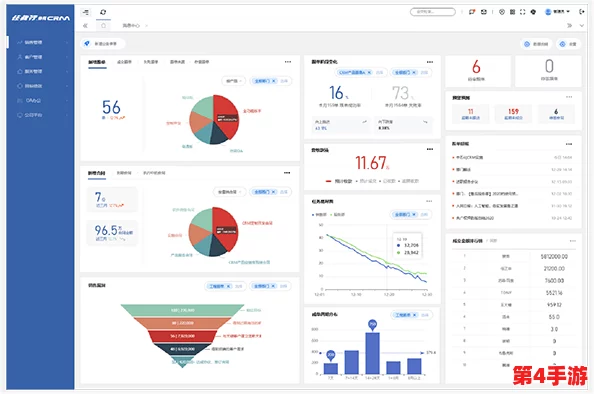Image resolution: width=594 pixels, height=394 pixels.
Task: Open more options on the 11.67 card
Action: point(430,149)
